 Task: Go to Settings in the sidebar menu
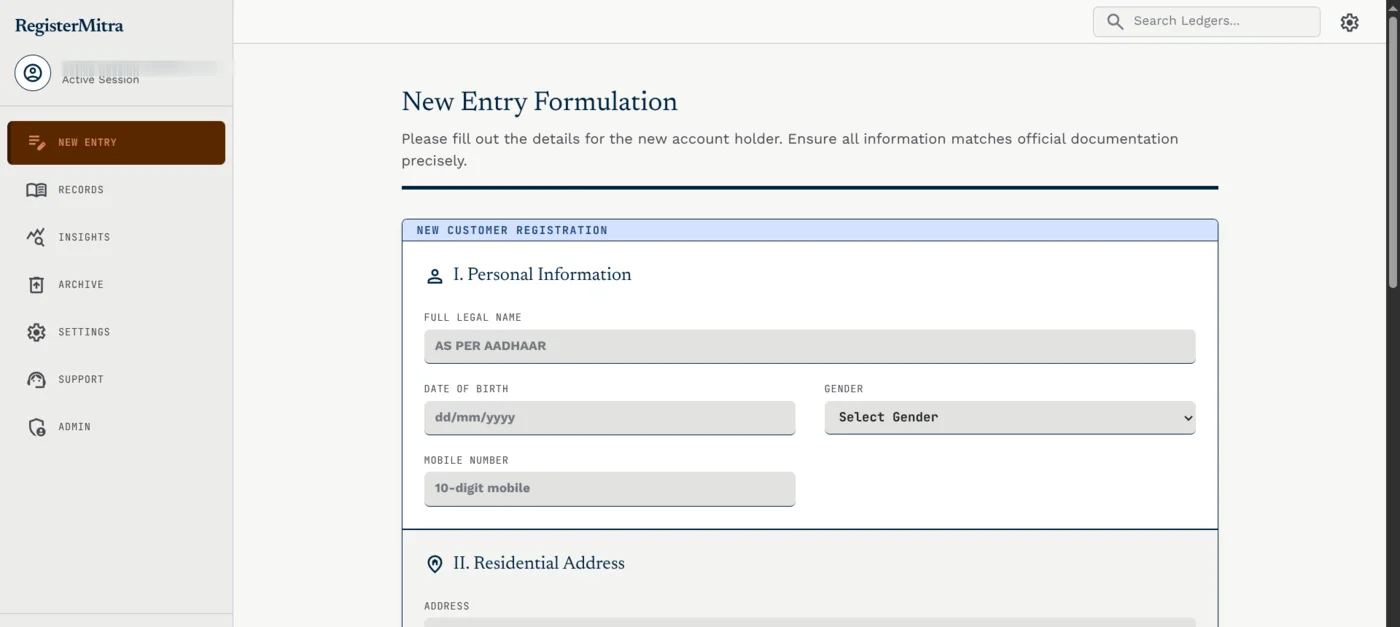coord(116,332)
